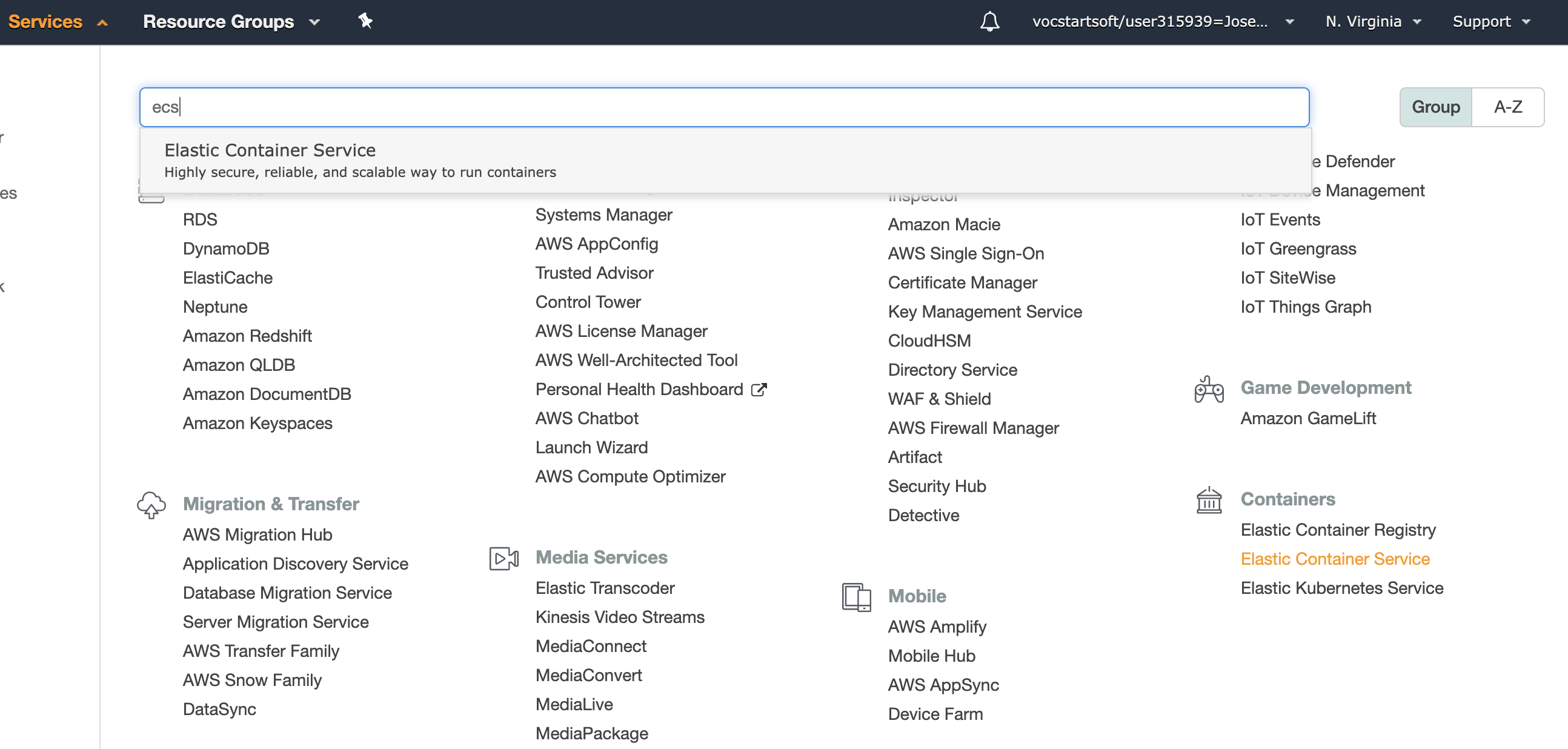Click the notifications bell icon
1568x749 pixels.
point(989,22)
